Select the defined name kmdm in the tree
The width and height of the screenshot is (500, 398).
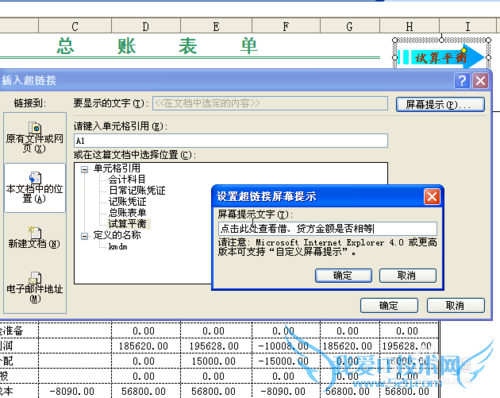point(118,247)
